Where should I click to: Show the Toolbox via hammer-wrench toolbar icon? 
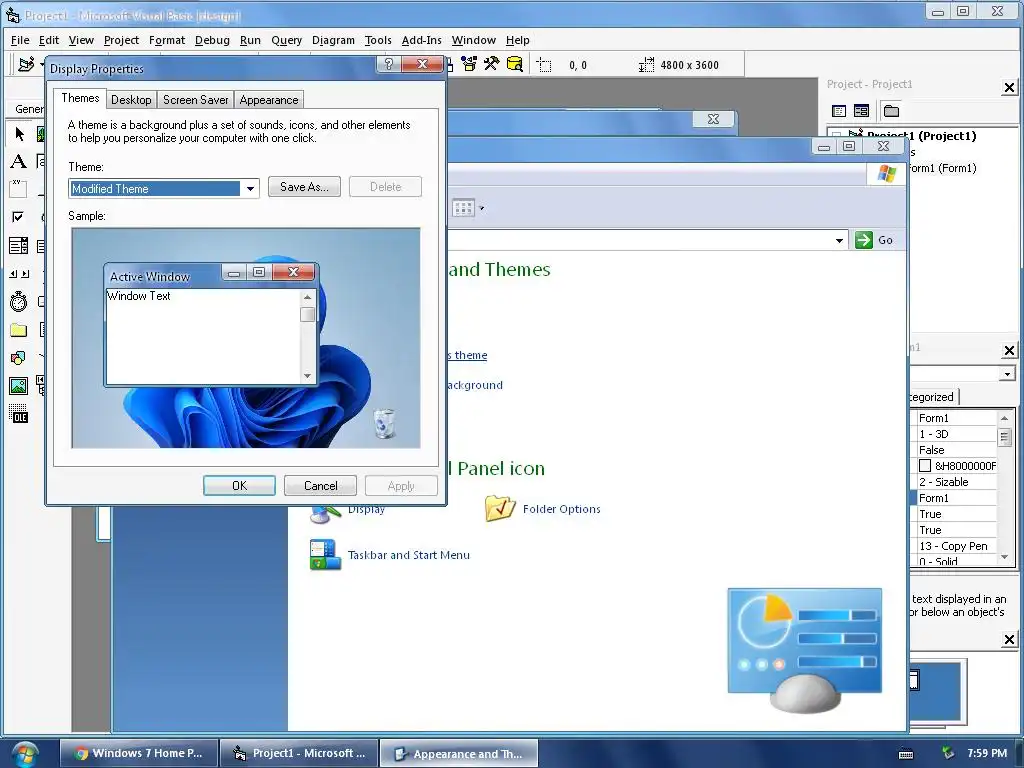(491, 64)
